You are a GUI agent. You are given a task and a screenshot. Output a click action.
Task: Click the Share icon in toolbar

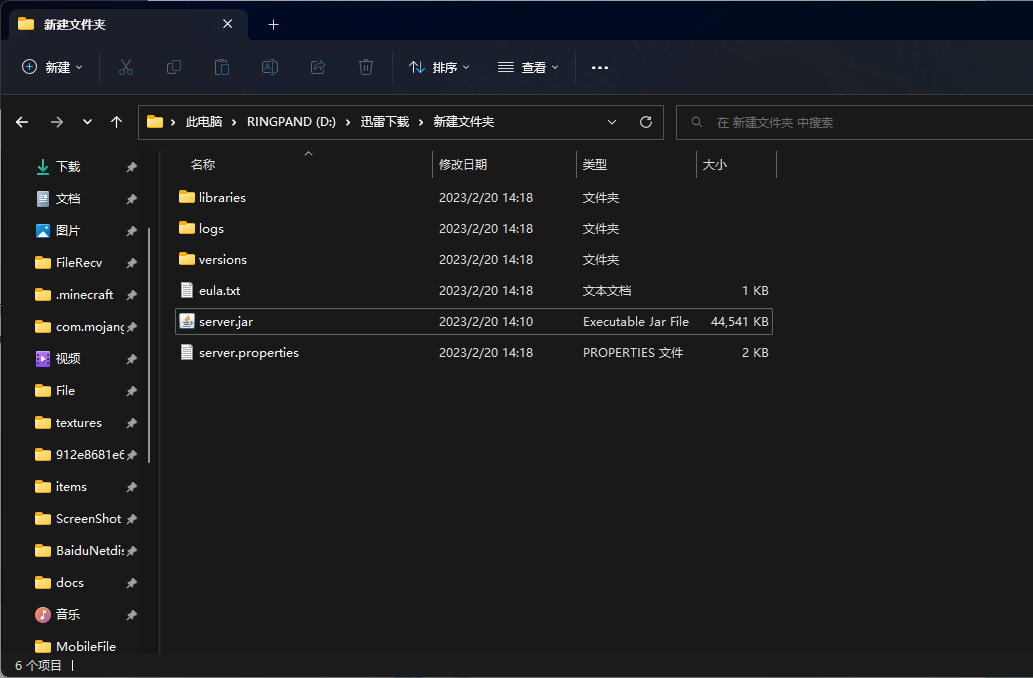(318, 67)
